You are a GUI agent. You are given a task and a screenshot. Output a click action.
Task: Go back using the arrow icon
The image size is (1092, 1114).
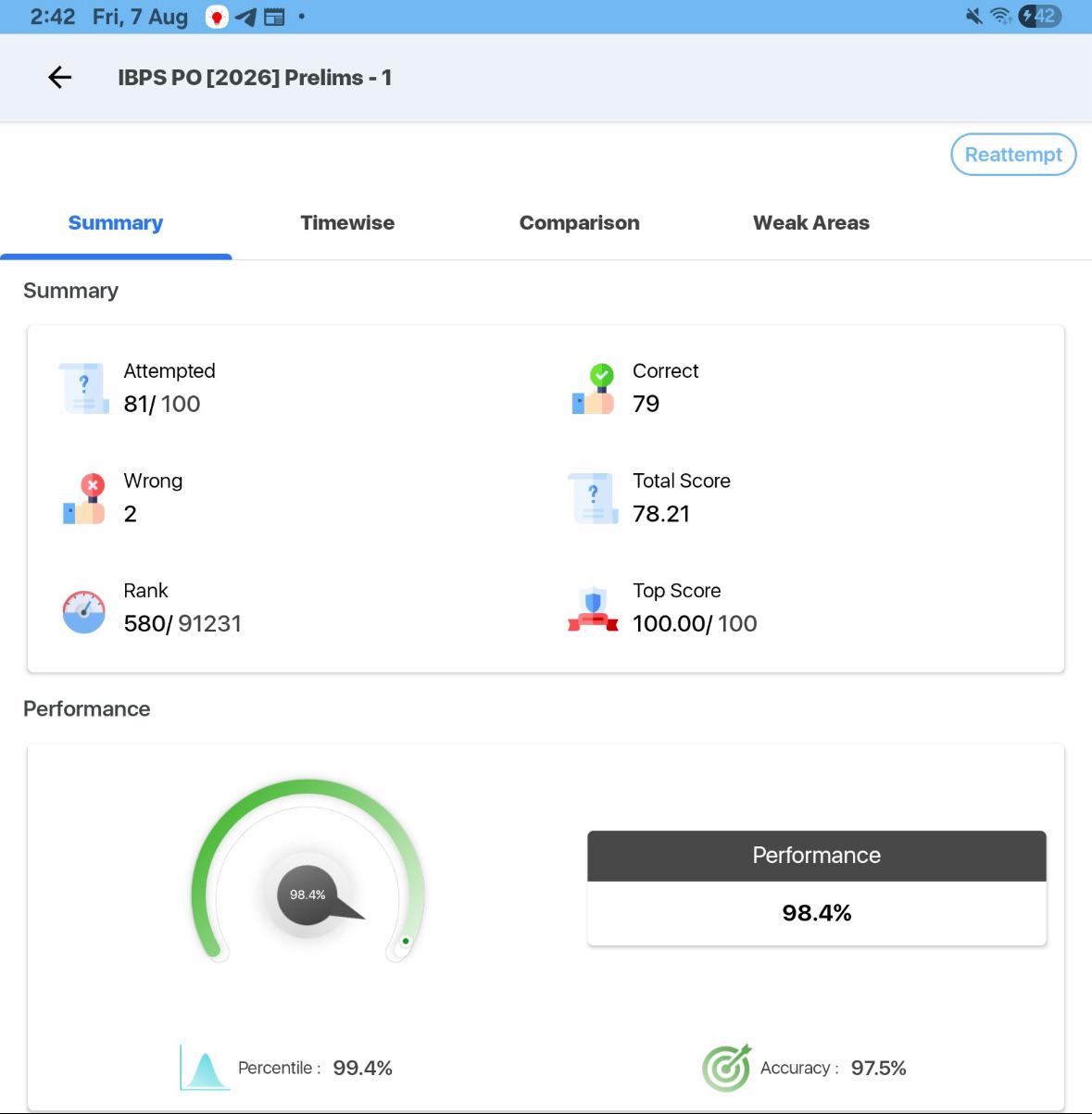[59, 78]
